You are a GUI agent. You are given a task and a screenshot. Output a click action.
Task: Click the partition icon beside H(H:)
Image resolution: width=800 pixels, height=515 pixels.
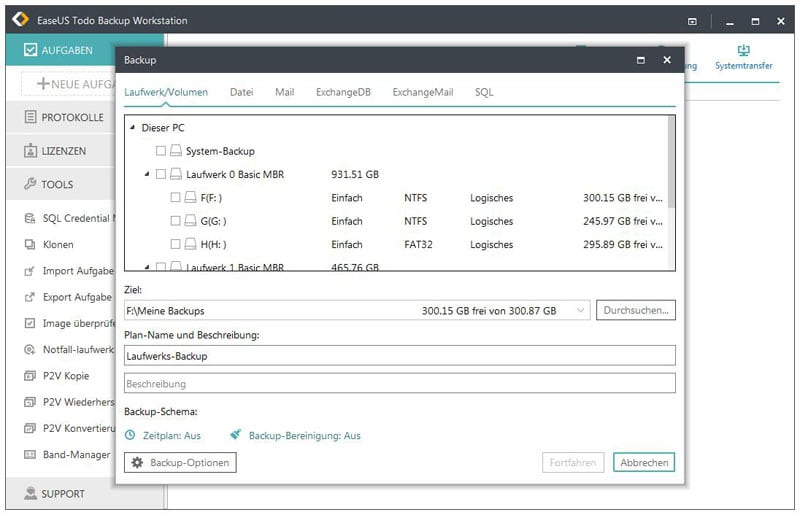190,244
